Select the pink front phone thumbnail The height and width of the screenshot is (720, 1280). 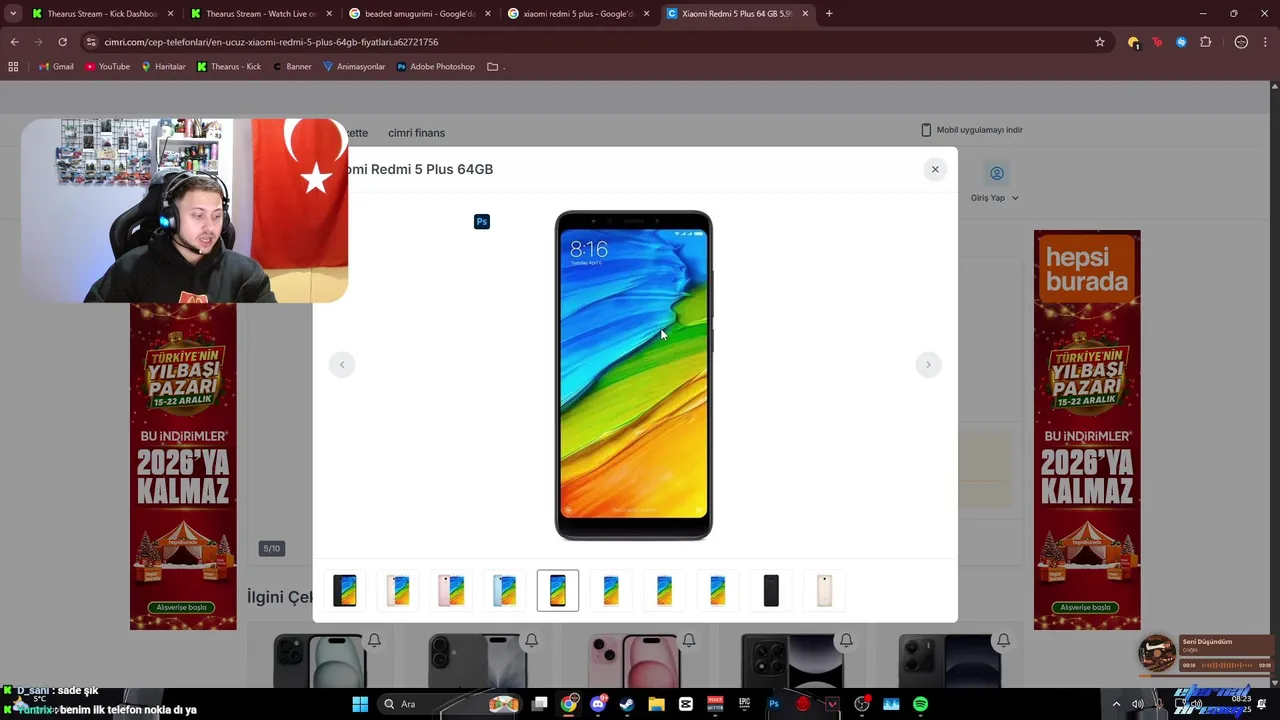click(x=451, y=590)
